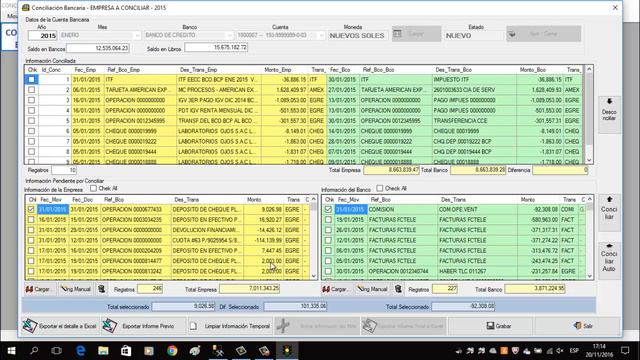This screenshot has height=360, width=640.
Task: Click down arrow of conciliated grid scrollbar
Action: [x=589, y=160]
